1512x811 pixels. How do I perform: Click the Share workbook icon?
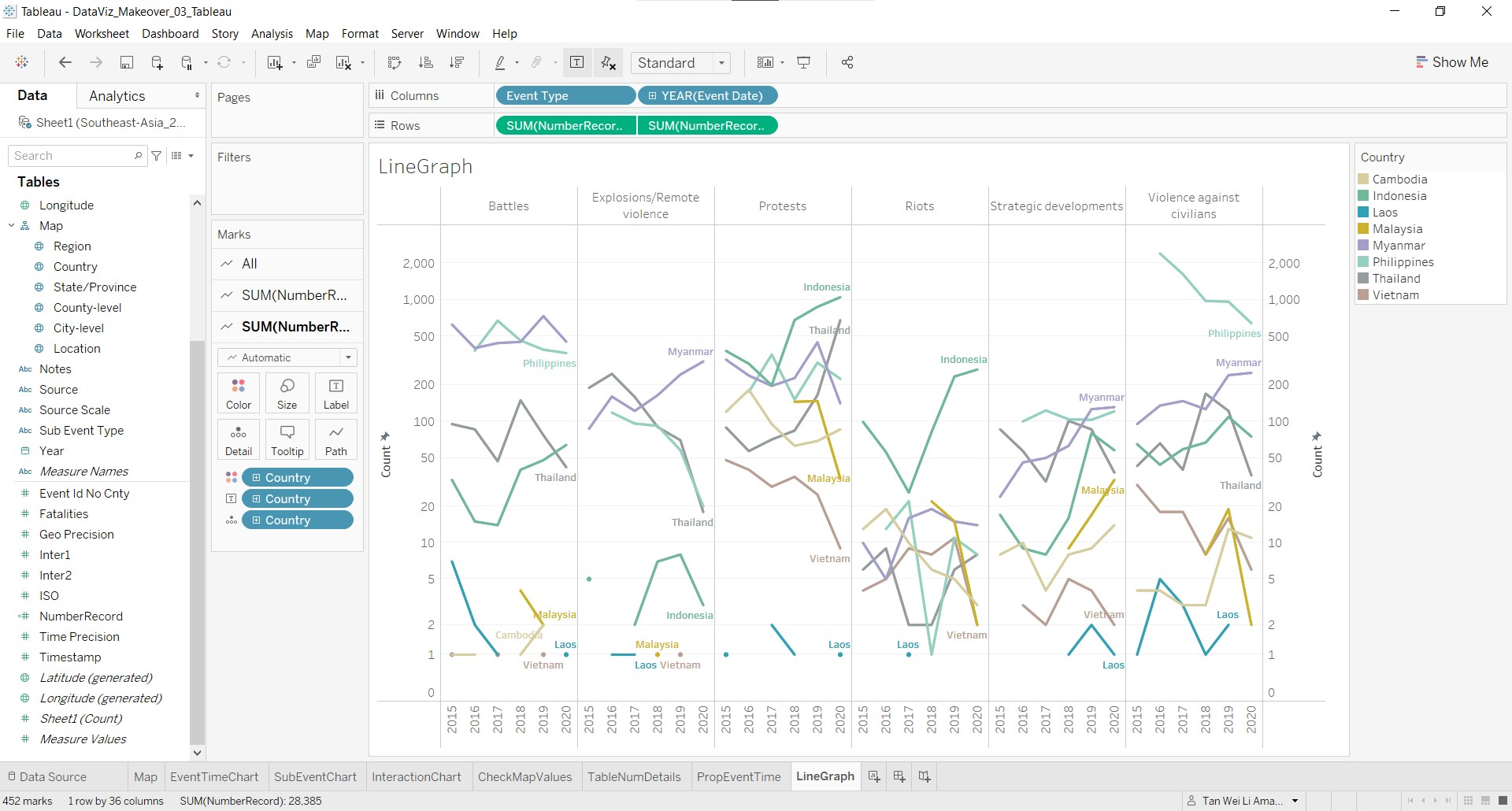(847, 63)
